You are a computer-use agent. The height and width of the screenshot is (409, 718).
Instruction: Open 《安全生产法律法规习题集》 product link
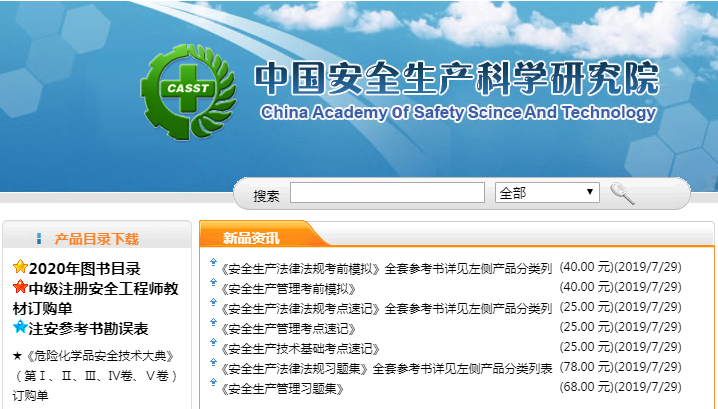coord(386,368)
